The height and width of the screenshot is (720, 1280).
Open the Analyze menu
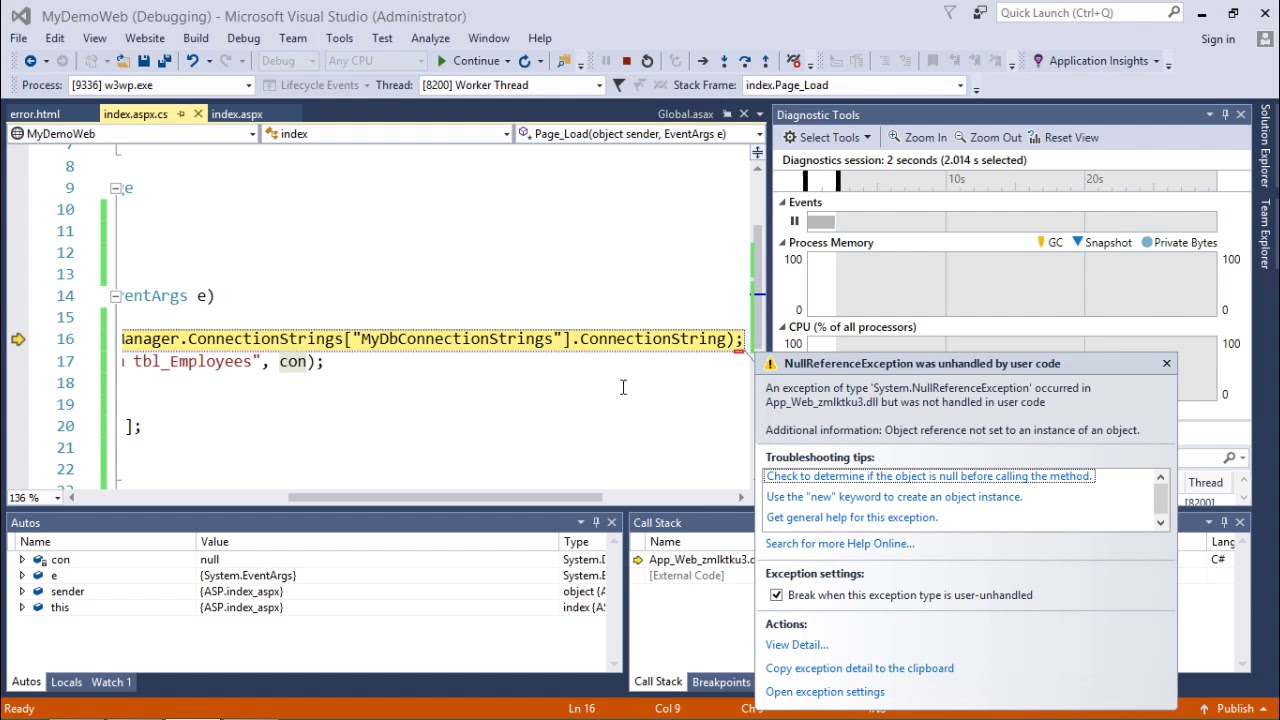(x=430, y=38)
